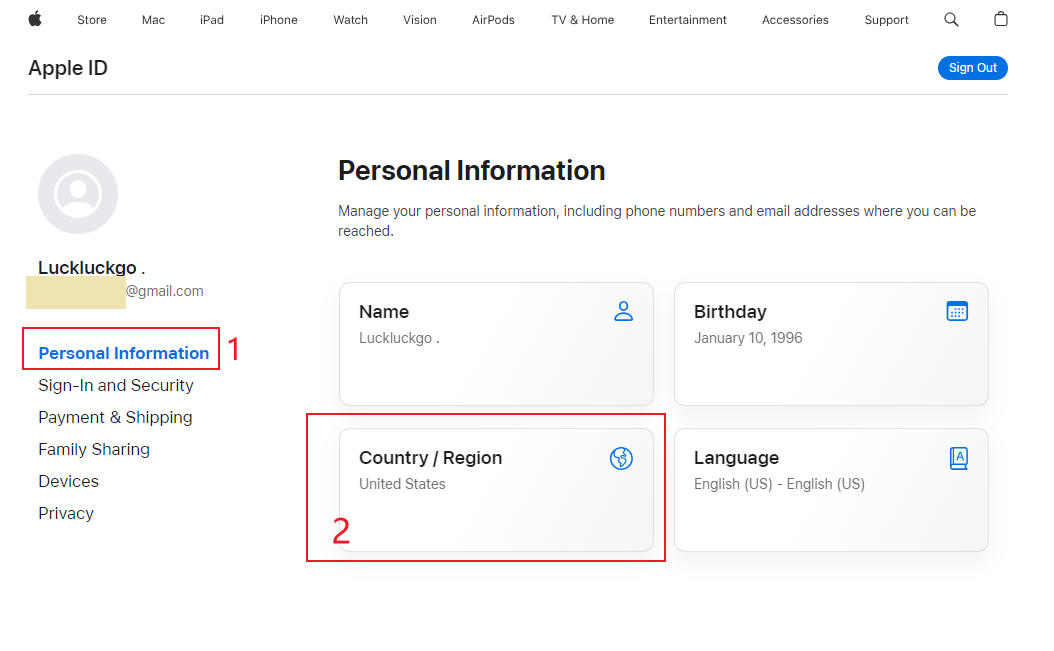The height and width of the screenshot is (651, 1054).
Task: Click the 'January 10, 1996' birthday value
Action: 748,338
